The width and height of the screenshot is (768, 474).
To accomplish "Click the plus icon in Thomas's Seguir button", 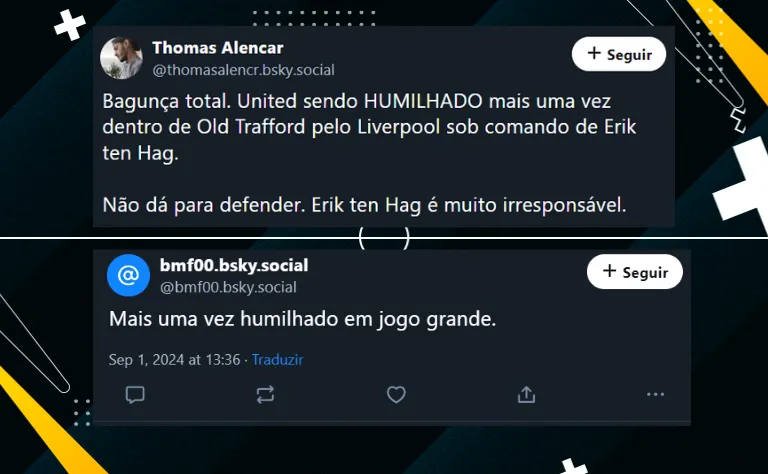I will [x=594, y=53].
